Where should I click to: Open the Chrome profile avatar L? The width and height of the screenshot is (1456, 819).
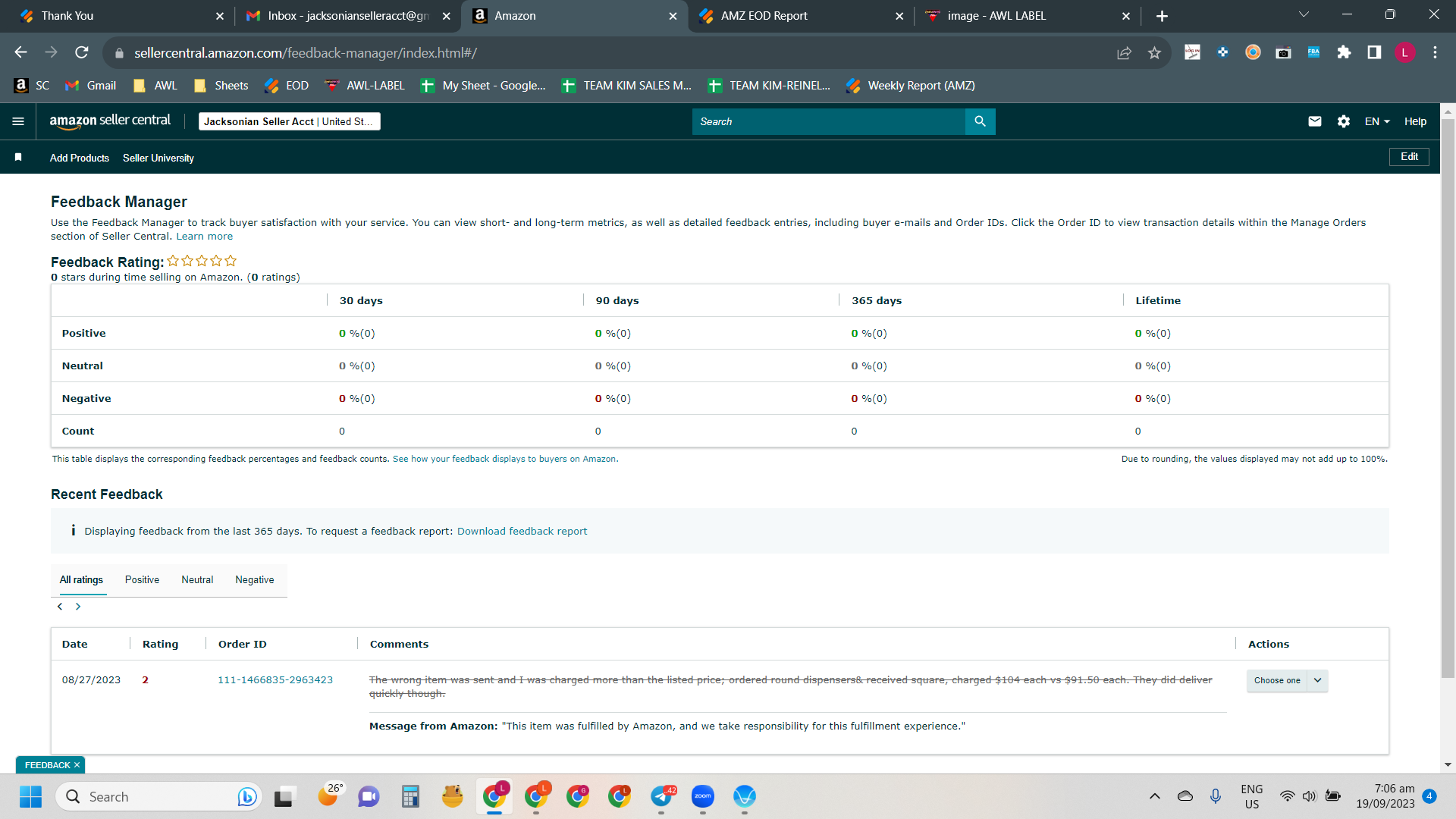tap(1404, 52)
